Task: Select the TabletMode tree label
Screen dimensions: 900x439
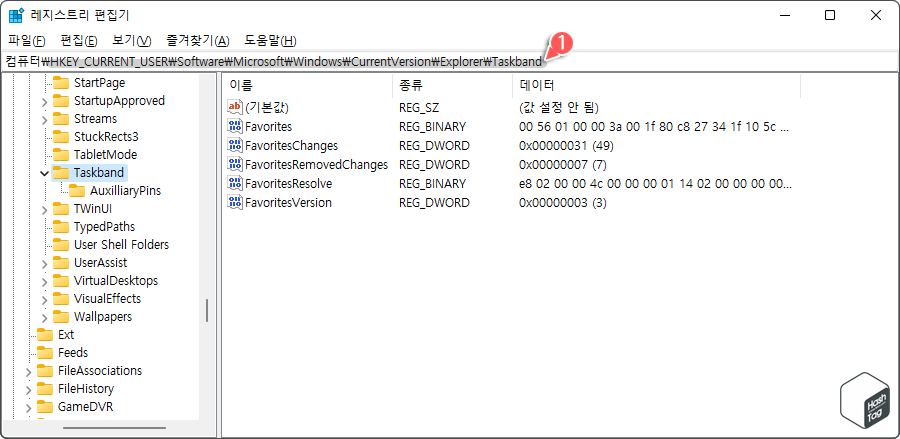Action: [x=106, y=155]
